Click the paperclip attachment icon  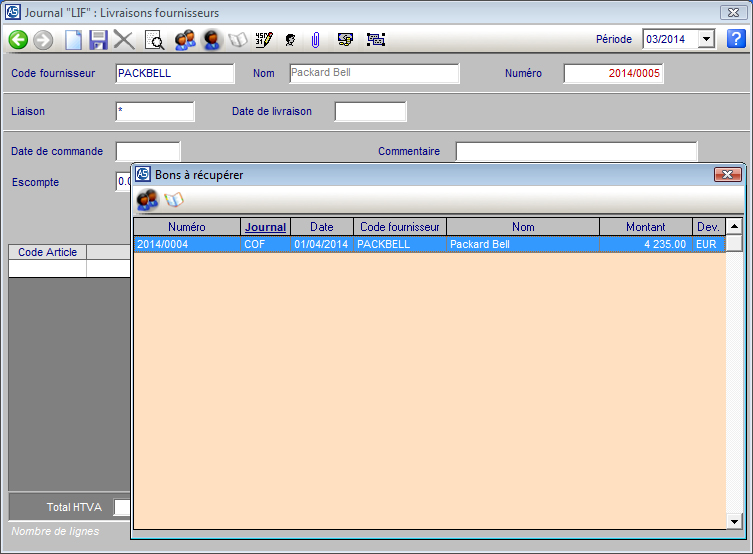(x=314, y=40)
